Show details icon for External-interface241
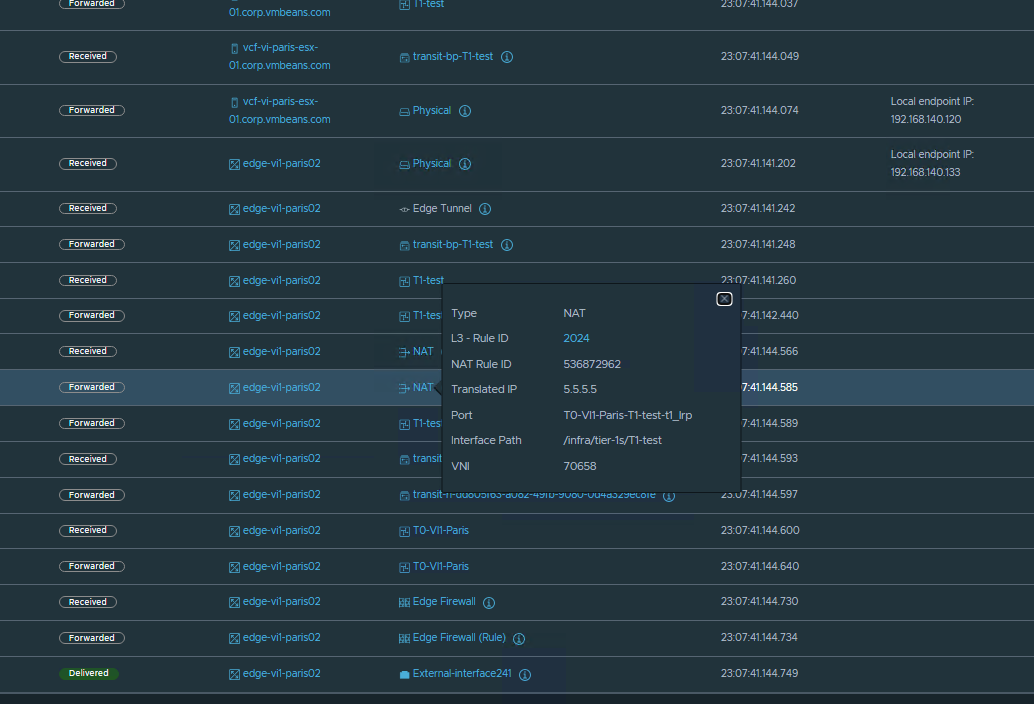Screen dimensions: 1034x704 (525, 674)
